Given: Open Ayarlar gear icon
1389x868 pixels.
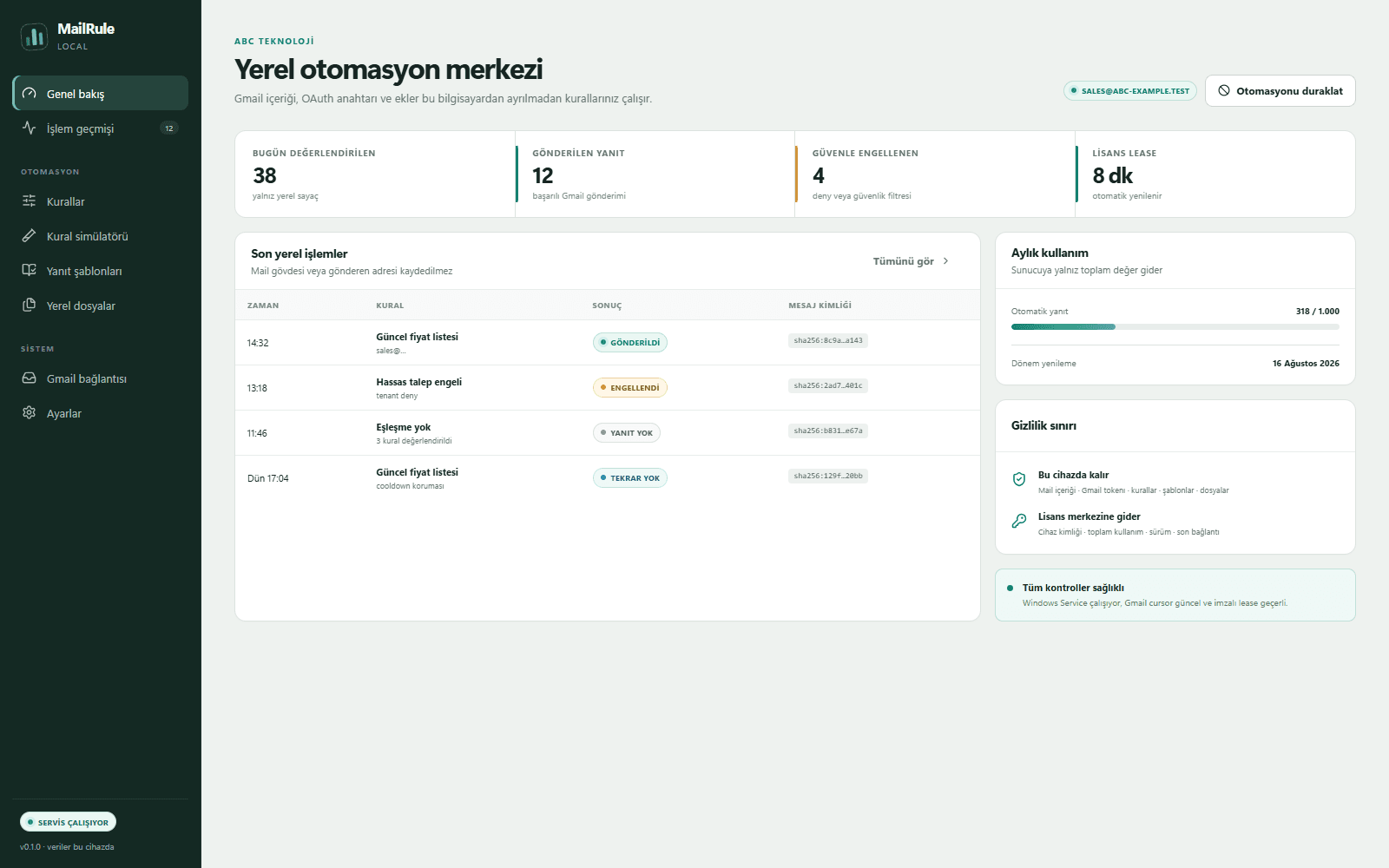Looking at the screenshot, I should pyautogui.click(x=30, y=413).
